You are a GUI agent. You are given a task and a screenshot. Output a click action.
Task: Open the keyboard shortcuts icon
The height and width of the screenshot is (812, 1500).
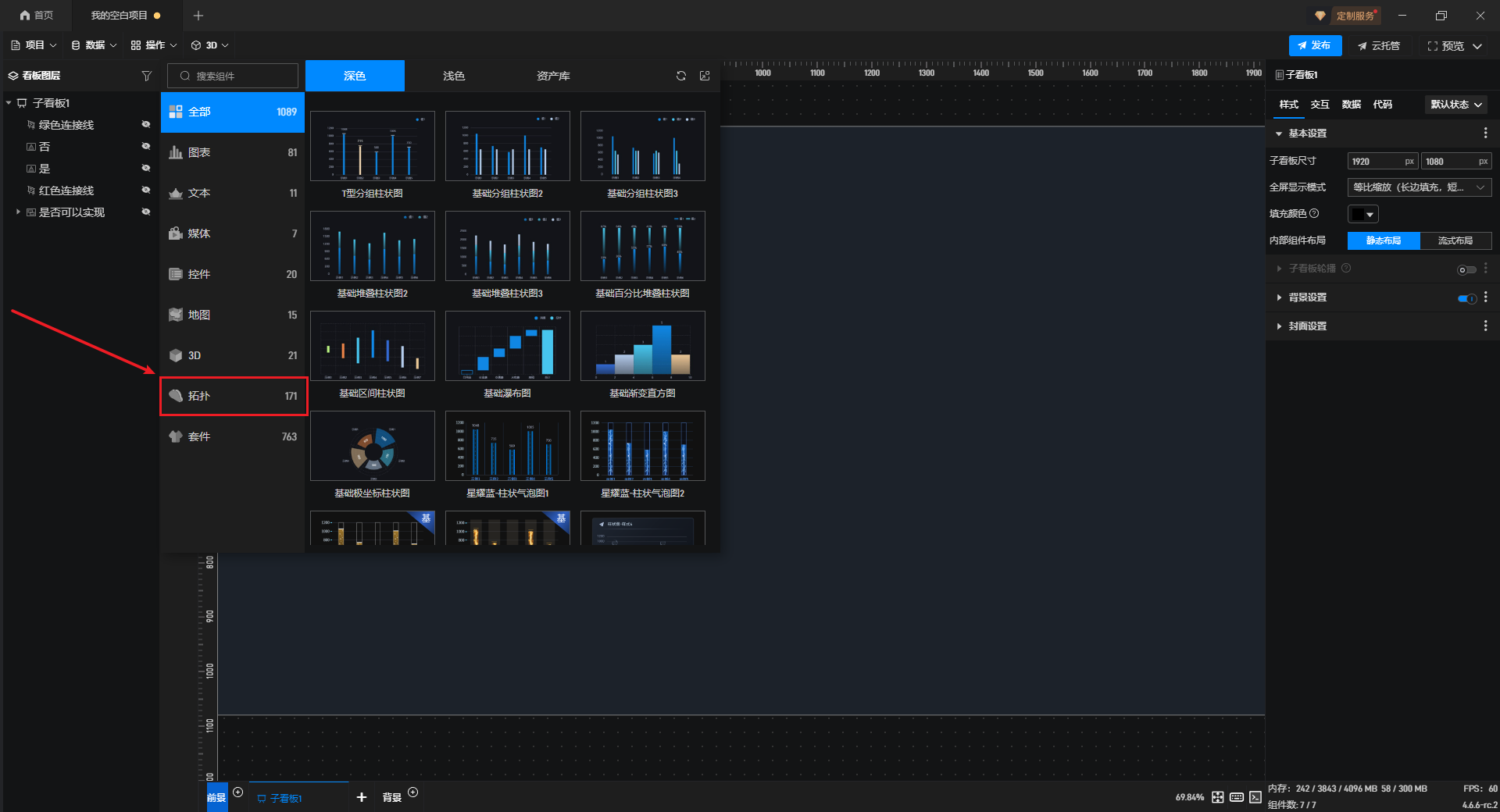pos(1237,797)
